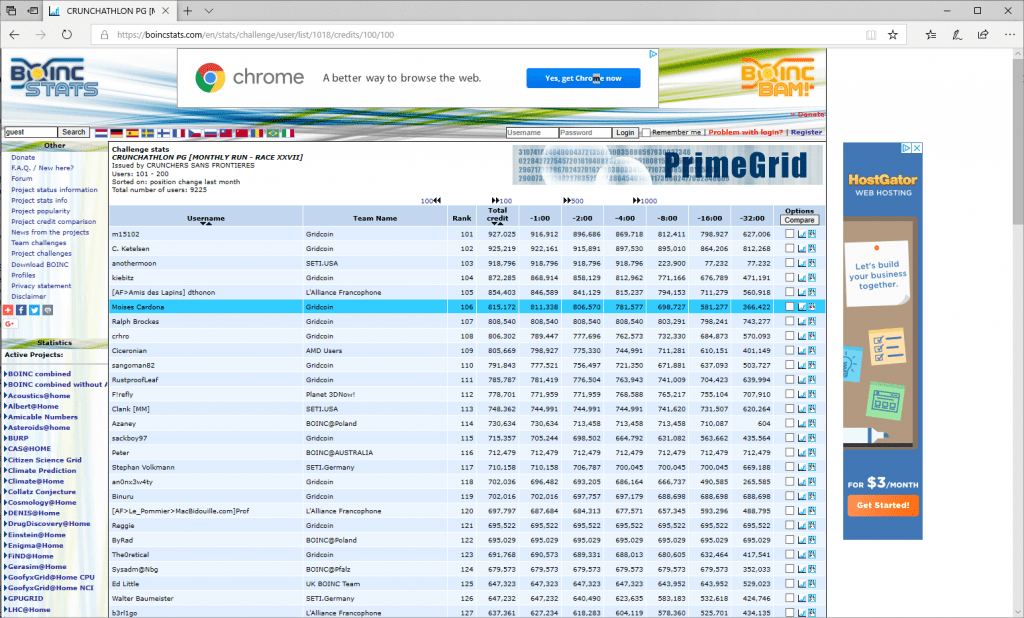Expand the Einstein@Home project entry
Screen dimensions: 1024x618
[37, 534]
